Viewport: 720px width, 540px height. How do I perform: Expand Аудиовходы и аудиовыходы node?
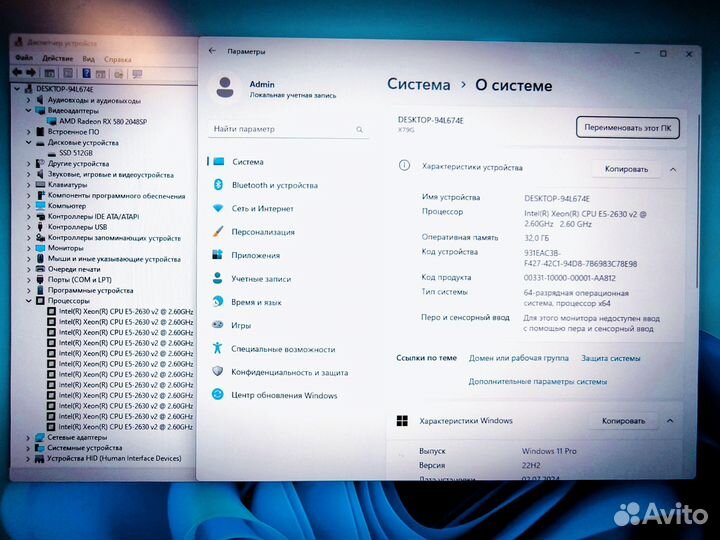click(28, 100)
